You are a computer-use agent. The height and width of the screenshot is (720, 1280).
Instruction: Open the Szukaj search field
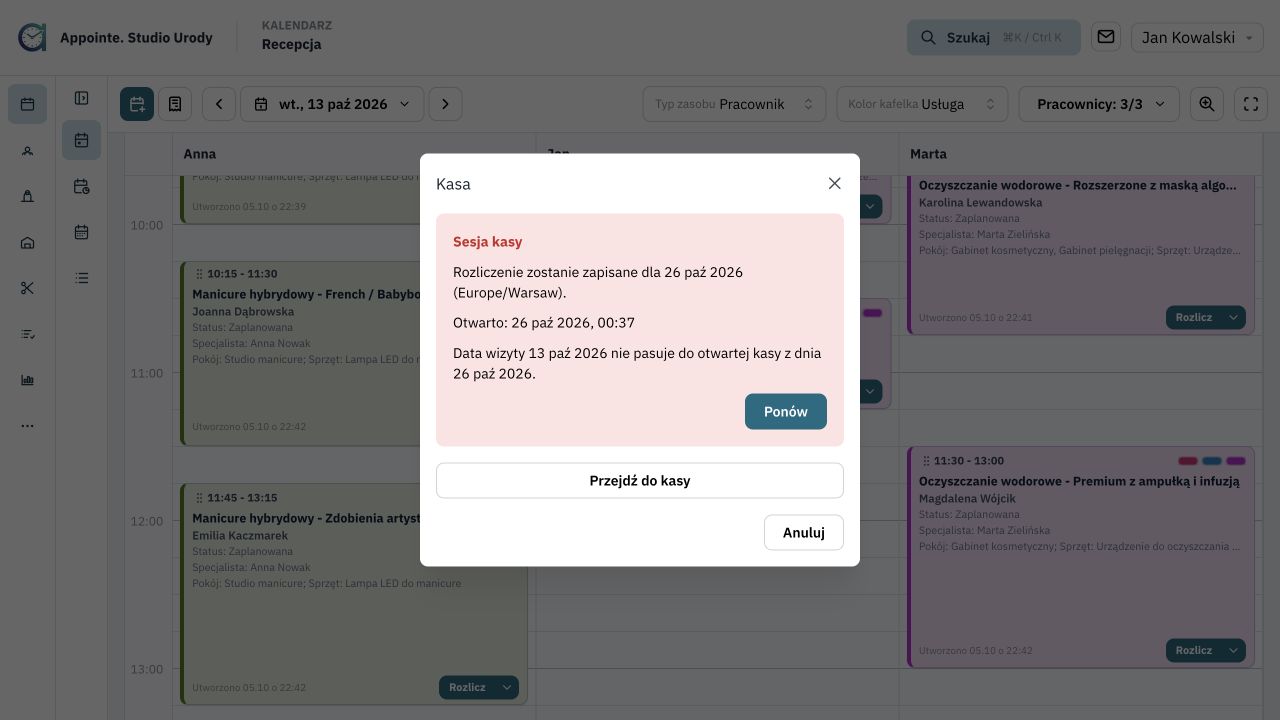(x=994, y=38)
